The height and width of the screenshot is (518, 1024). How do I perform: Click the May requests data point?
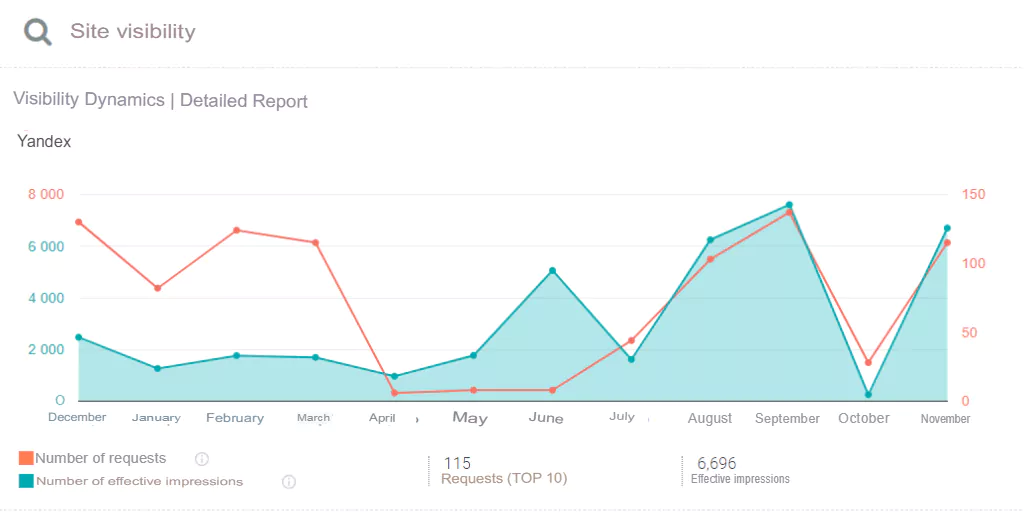[473, 390]
